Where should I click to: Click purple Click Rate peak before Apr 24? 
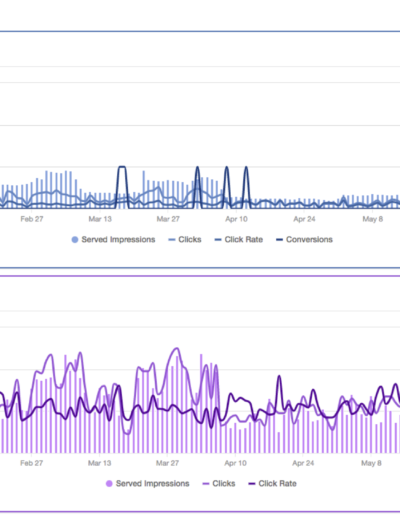(279, 377)
